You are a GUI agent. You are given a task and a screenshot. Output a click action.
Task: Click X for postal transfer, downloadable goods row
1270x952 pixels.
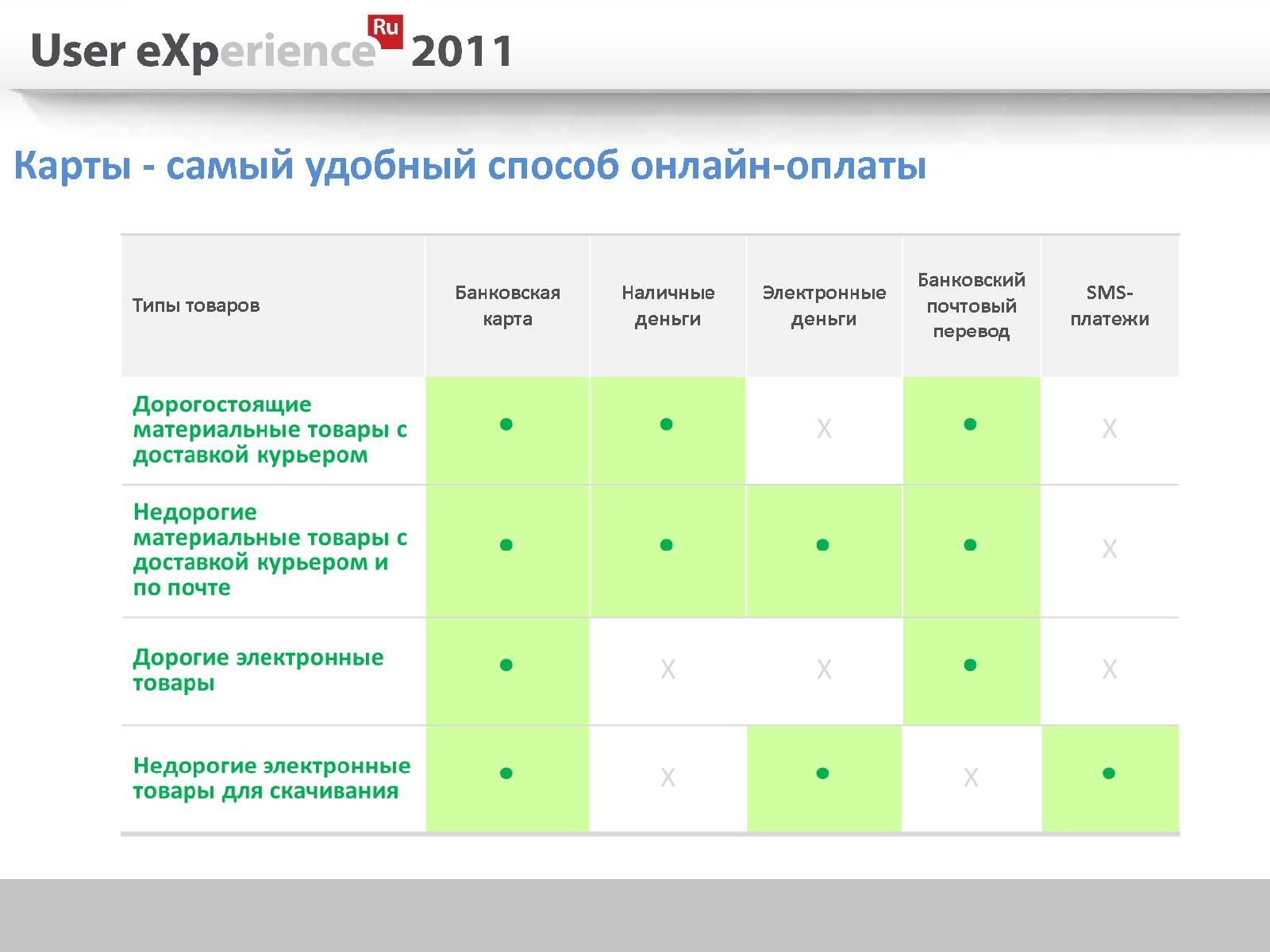(971, 777)
